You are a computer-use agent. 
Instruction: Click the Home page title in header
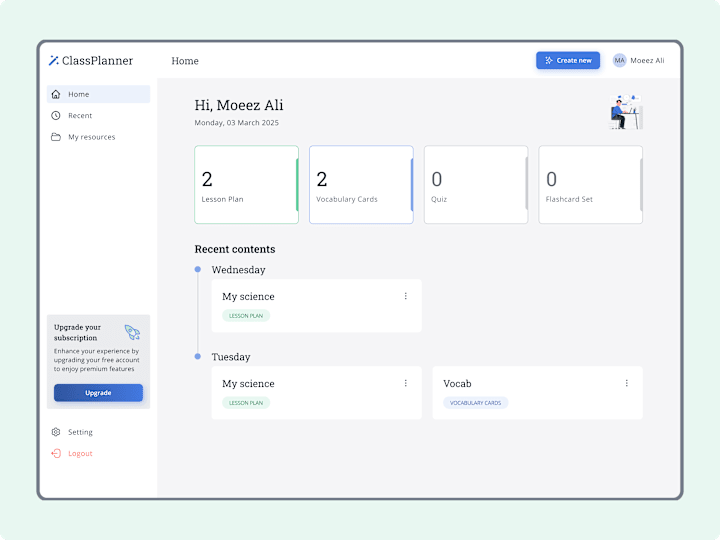point(185,61)
